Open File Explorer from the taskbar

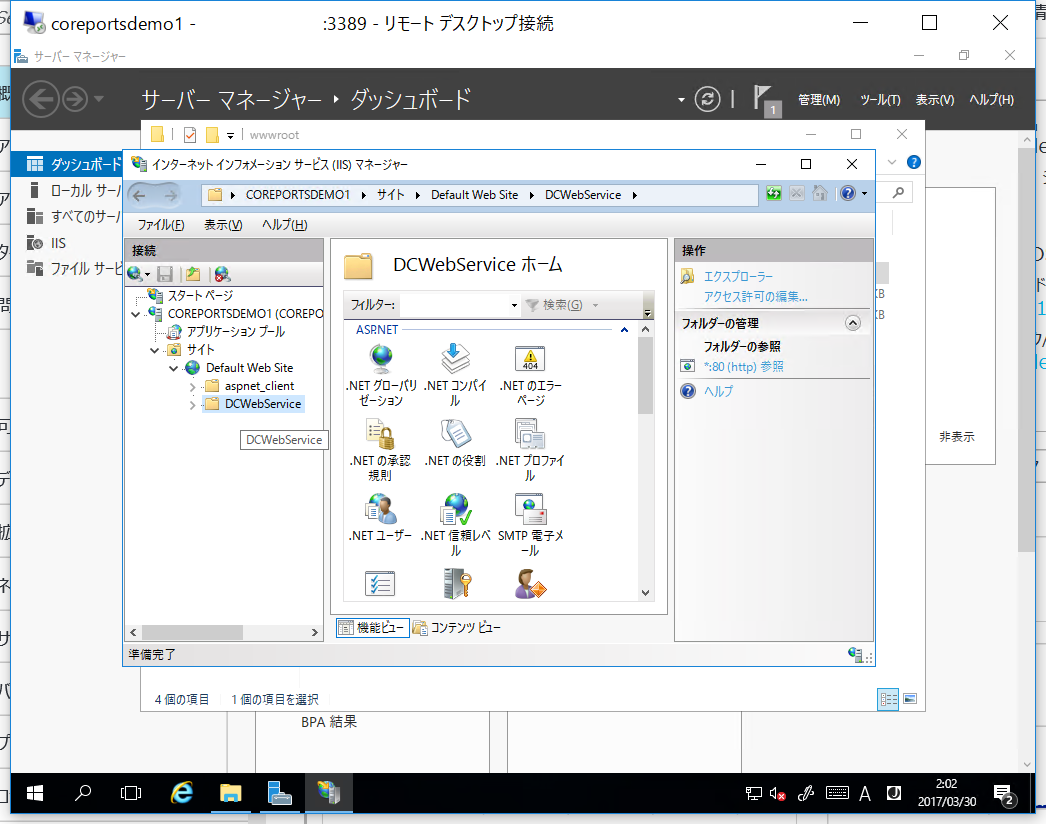pyautogui.click(x=230, y=793)
